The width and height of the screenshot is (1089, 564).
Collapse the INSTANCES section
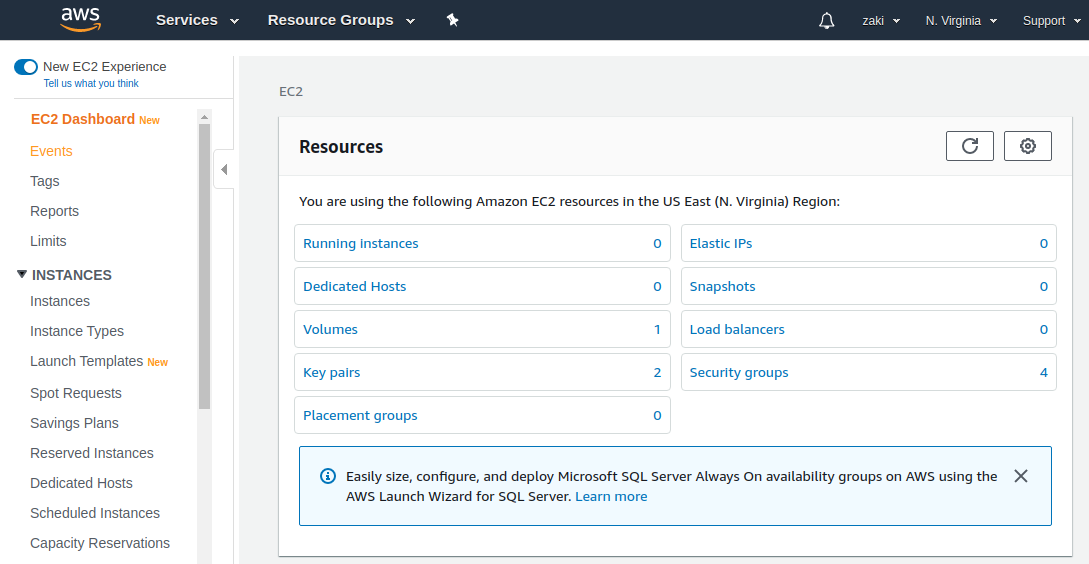(22, 274)
